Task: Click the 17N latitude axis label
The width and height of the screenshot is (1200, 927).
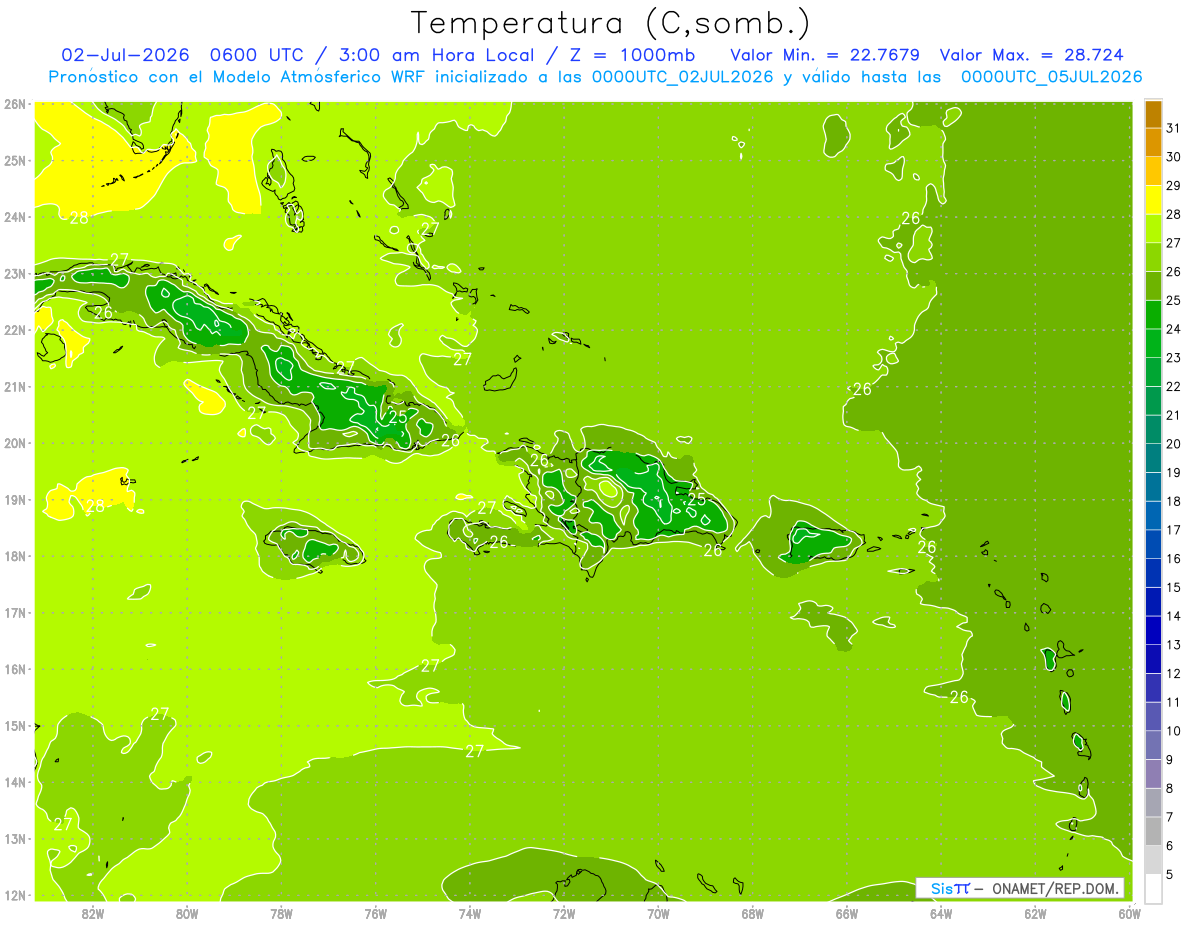Action: 15,613
